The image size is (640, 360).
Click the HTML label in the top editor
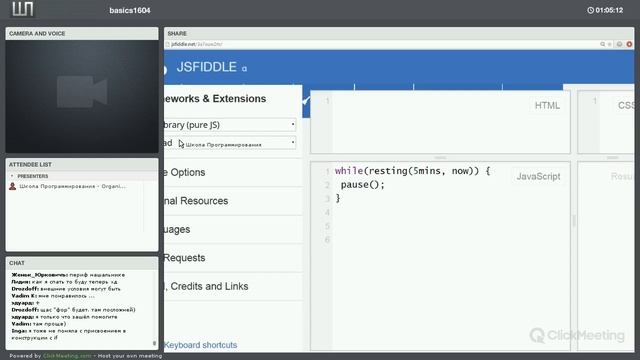pos(547,106)
